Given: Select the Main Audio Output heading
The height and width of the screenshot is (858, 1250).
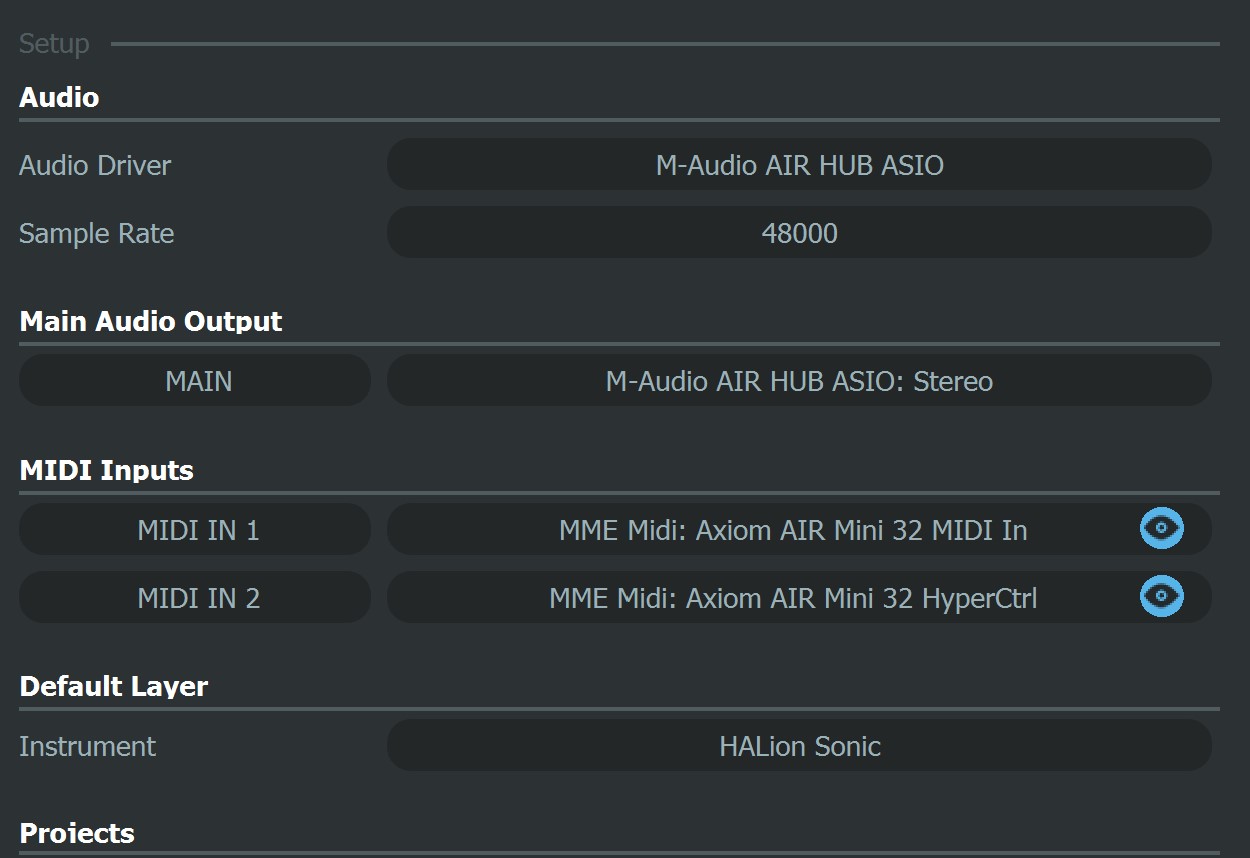Looking at the screenshot, I should [151, 321].
